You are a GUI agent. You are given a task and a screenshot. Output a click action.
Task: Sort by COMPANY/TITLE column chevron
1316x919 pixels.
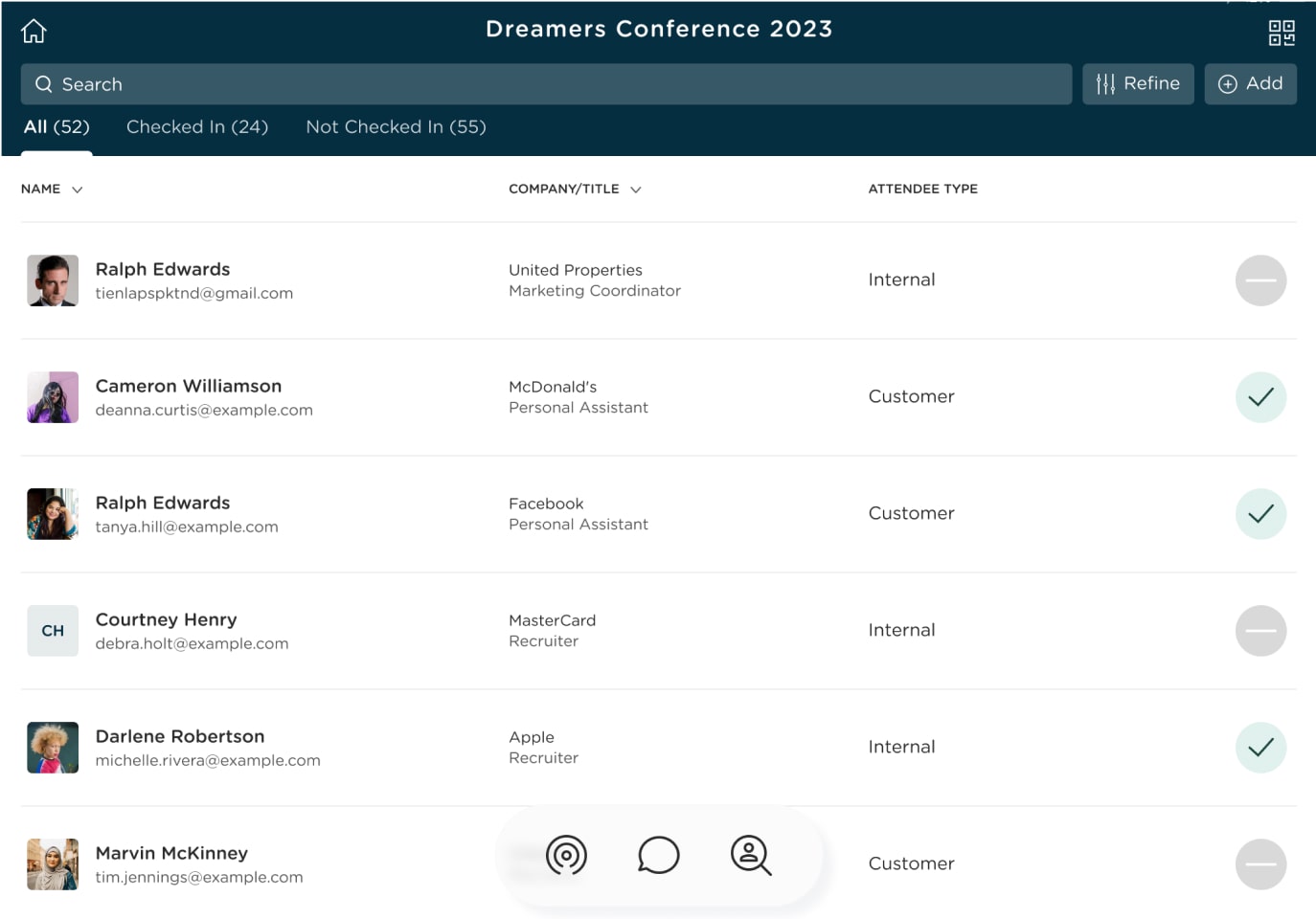coord(636,190)
